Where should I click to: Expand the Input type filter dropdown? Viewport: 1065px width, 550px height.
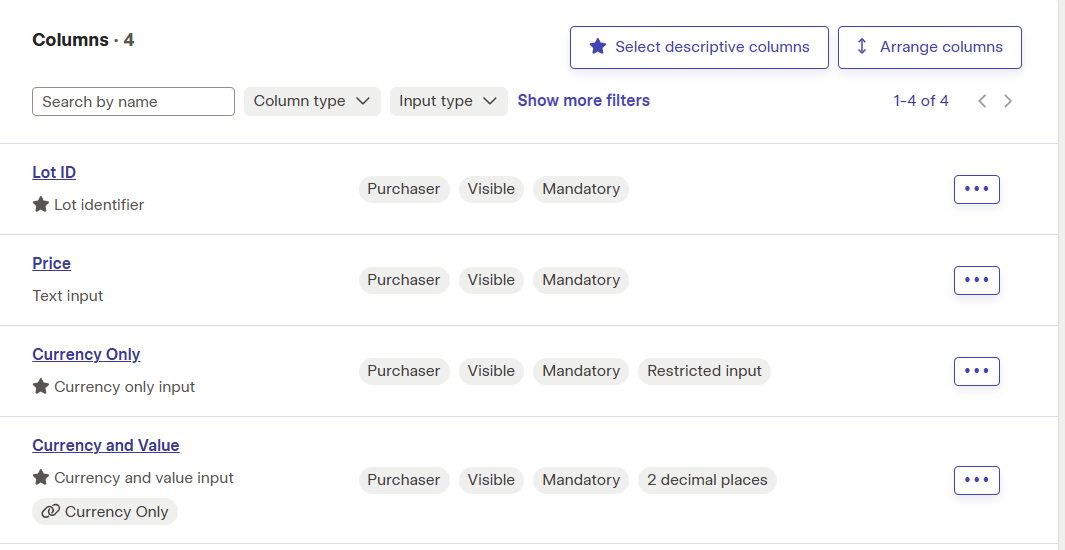coord(448,101)
